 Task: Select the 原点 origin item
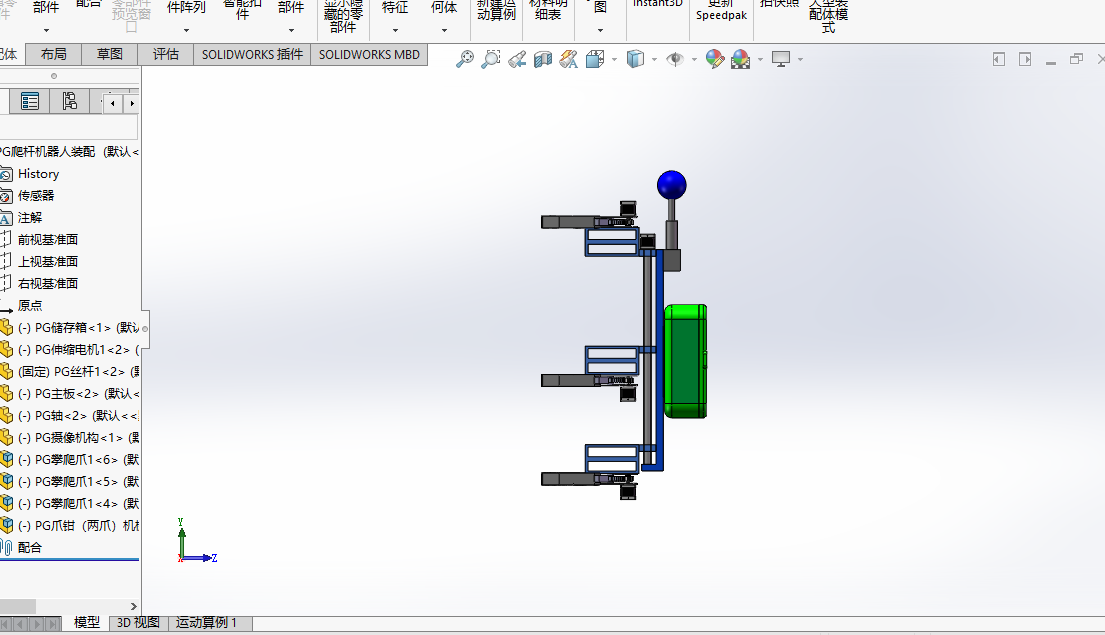click(x=30, y=305)
